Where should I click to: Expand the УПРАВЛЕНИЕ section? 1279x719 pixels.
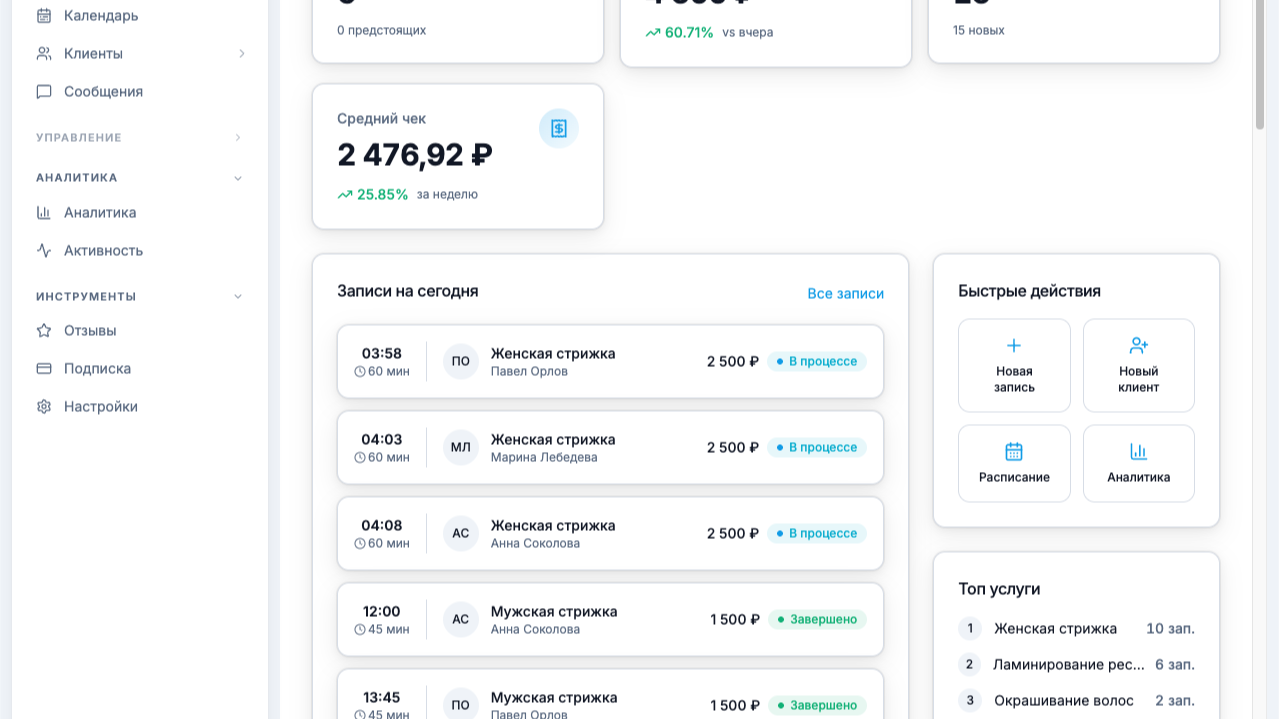tap(238, 137)
